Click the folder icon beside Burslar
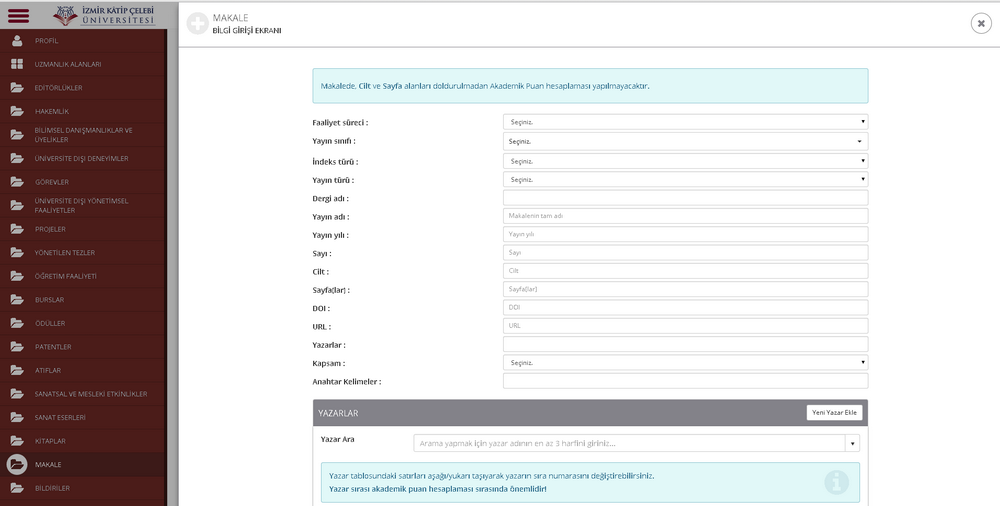 coord(17,300)
